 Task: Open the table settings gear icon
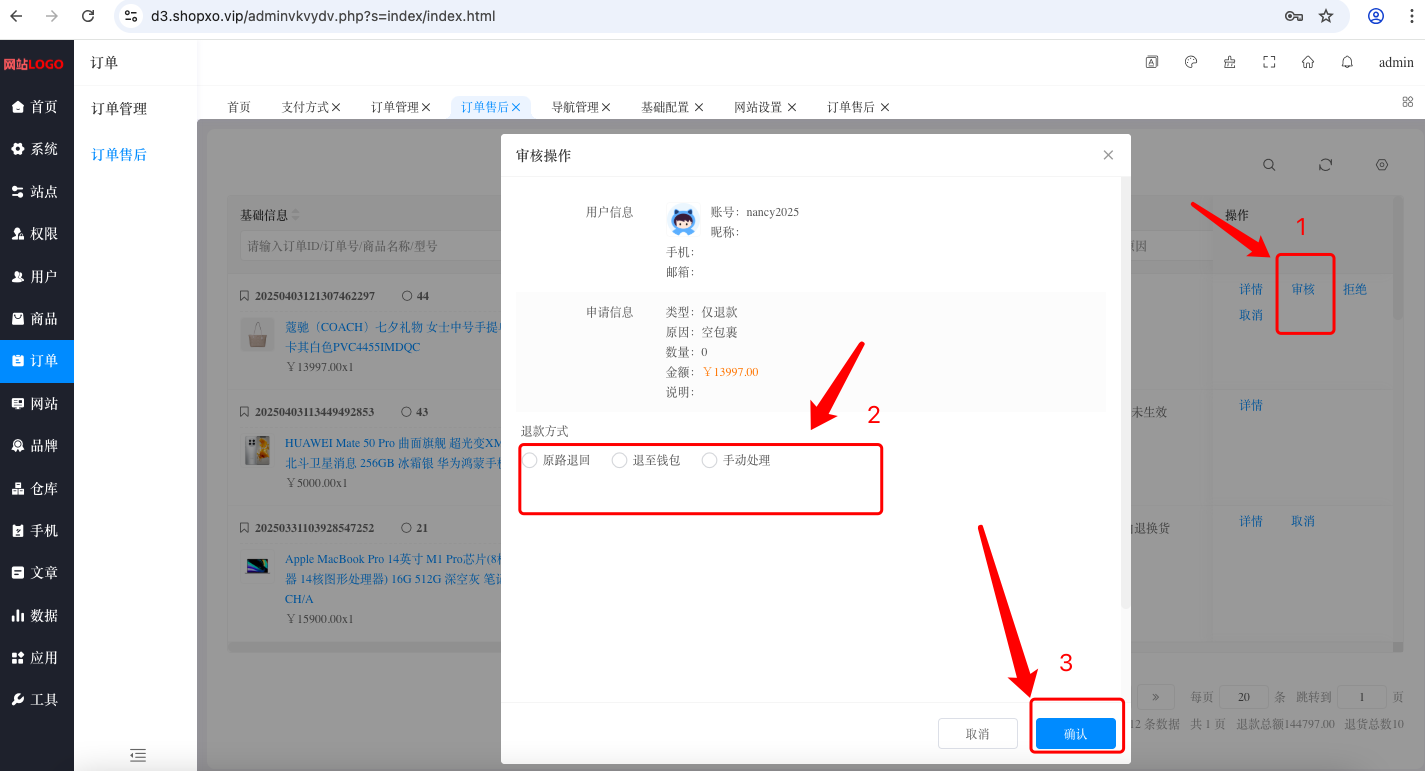point(1382,165)
